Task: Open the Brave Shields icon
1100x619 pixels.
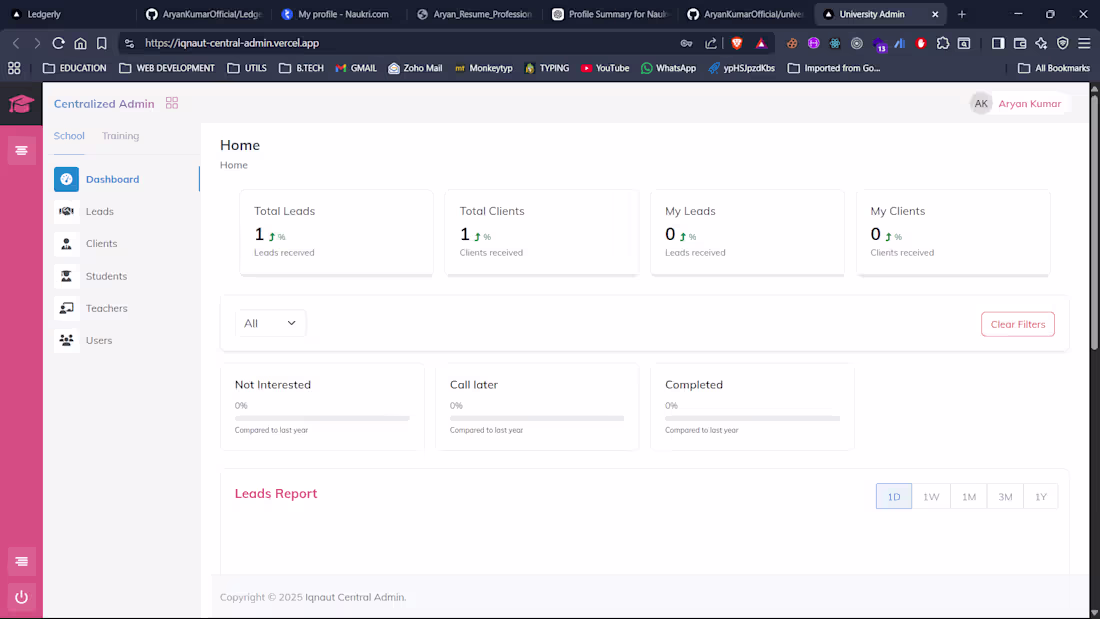Action: coord(737,43)
